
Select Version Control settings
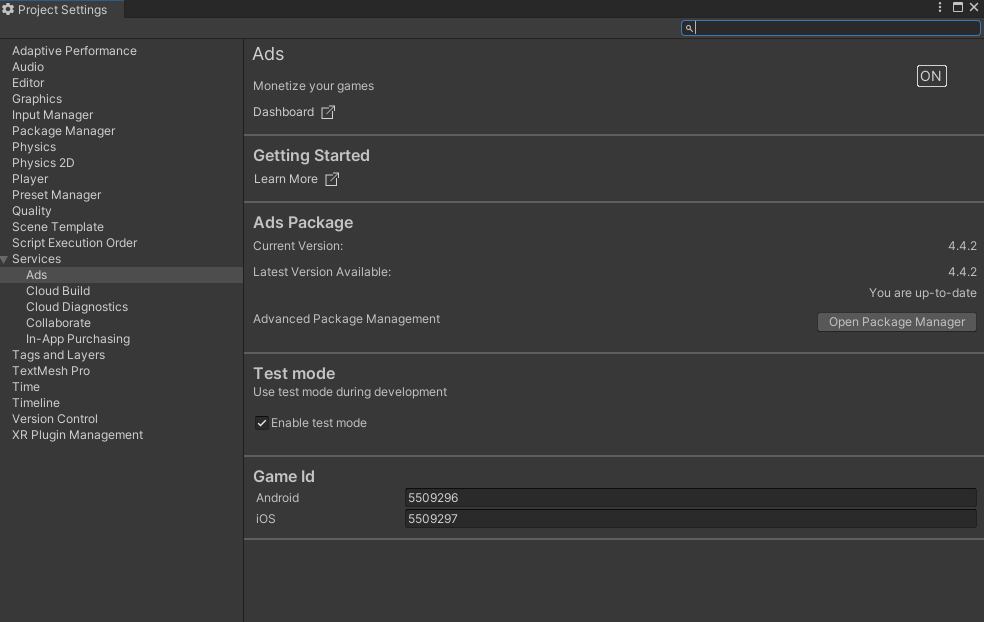point(55,419)
